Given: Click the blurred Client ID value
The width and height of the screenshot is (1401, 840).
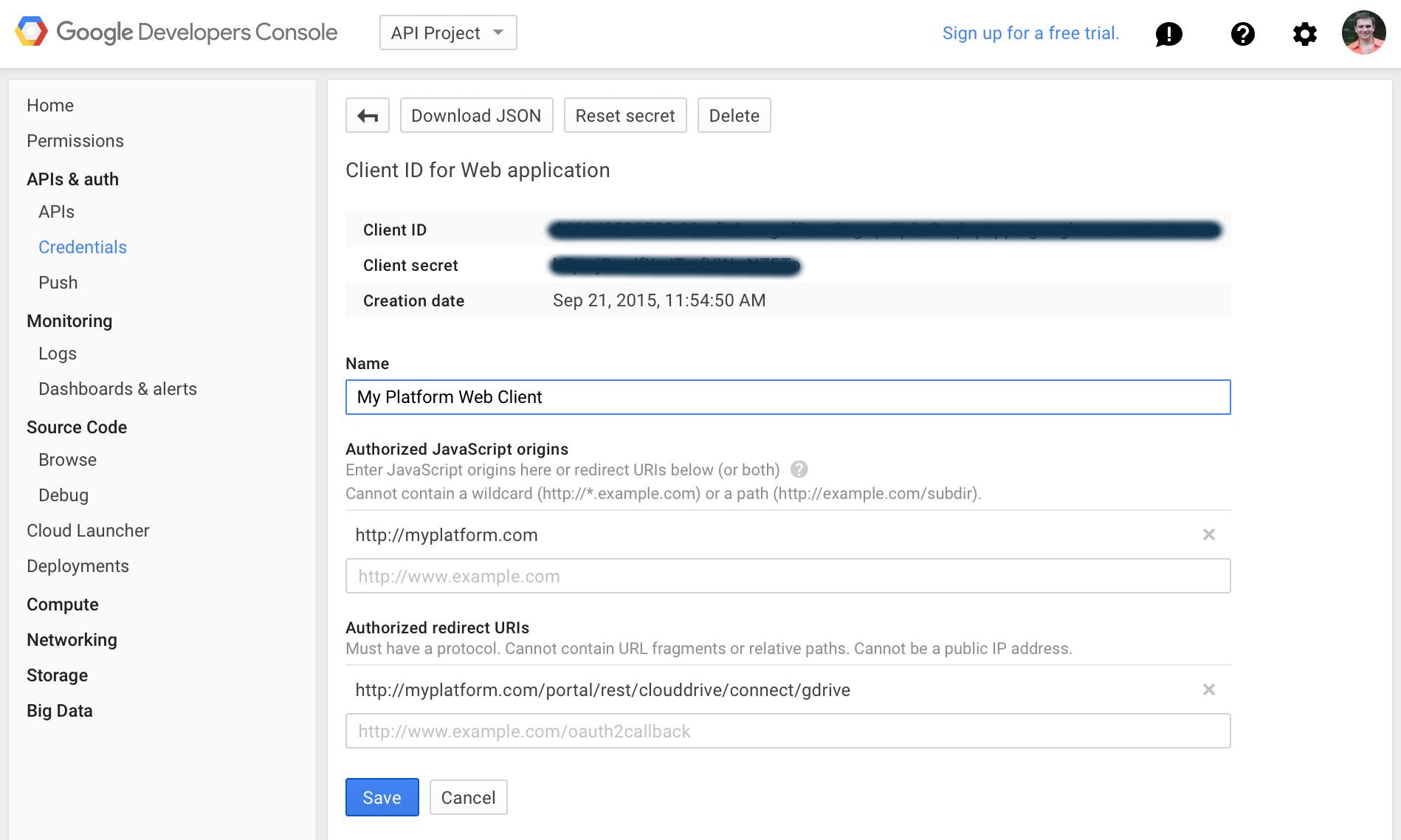Looking at the screenshot, I should coord(885,230).
